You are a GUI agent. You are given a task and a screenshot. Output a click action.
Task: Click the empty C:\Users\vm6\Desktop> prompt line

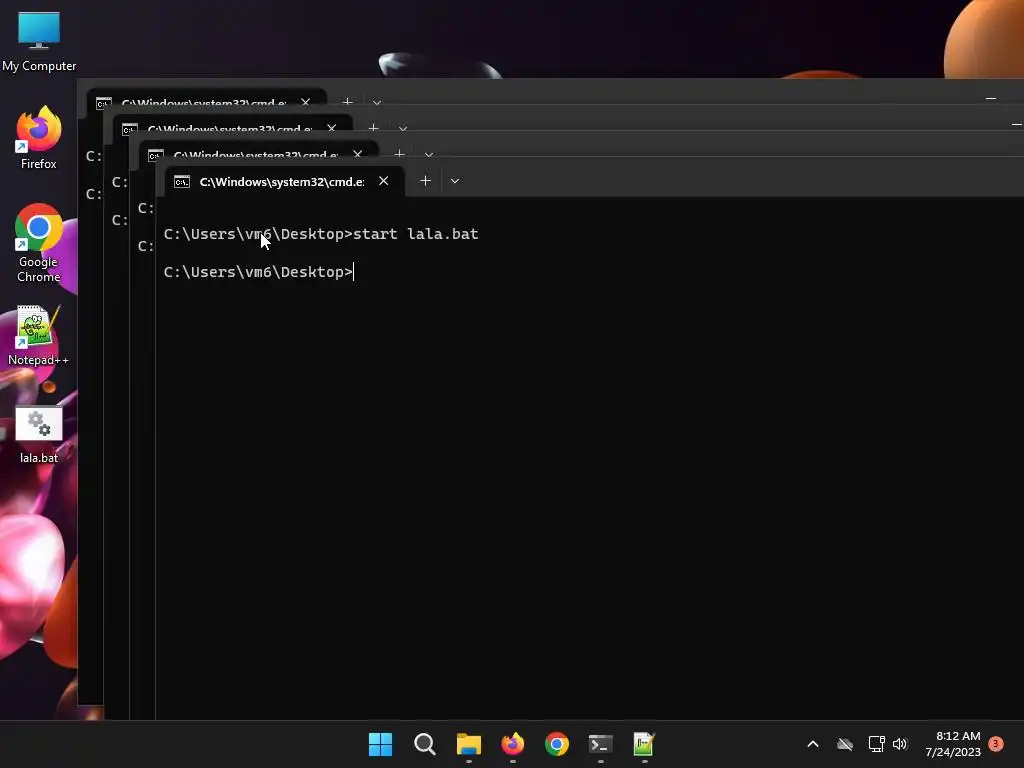click(x=258, y=272)
